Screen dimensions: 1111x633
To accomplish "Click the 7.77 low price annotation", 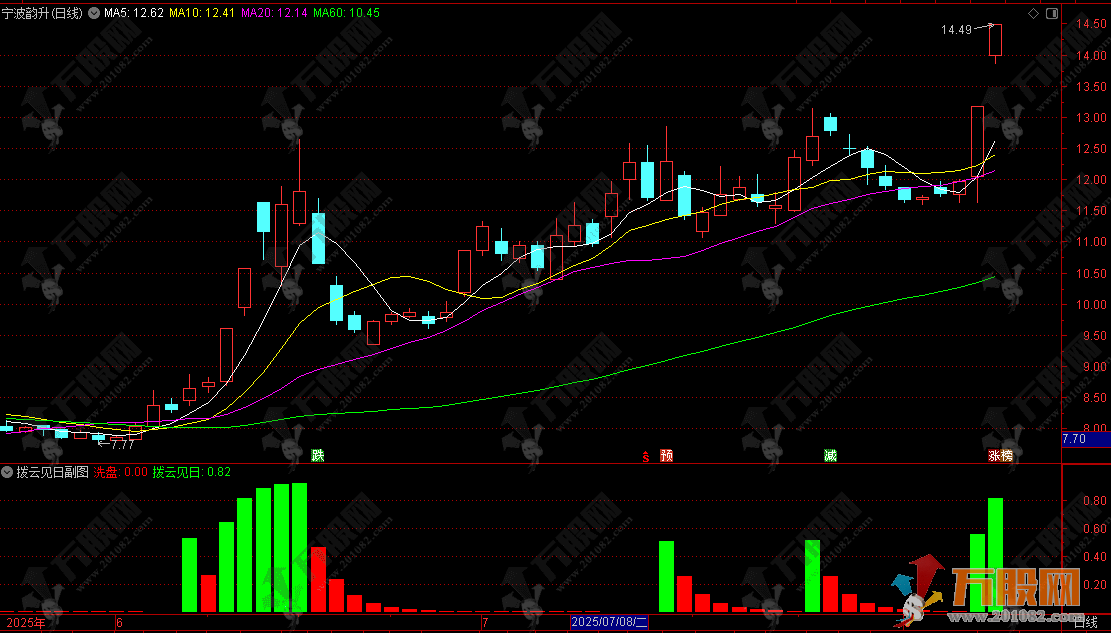I will click(123, 444).
